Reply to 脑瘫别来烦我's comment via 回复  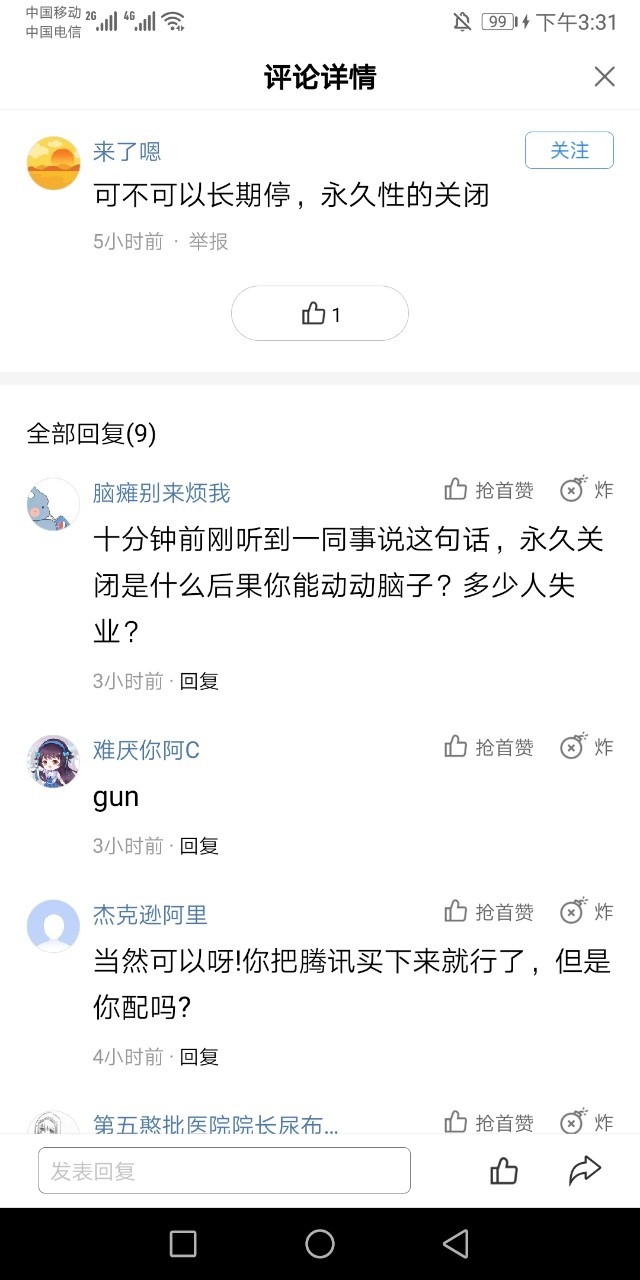click(199, 681)
